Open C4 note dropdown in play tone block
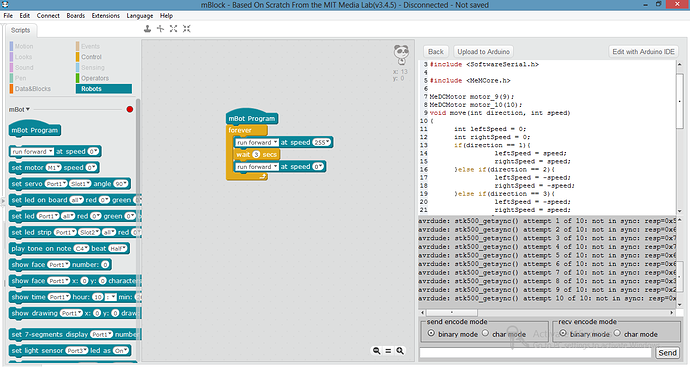 (81, 248)
